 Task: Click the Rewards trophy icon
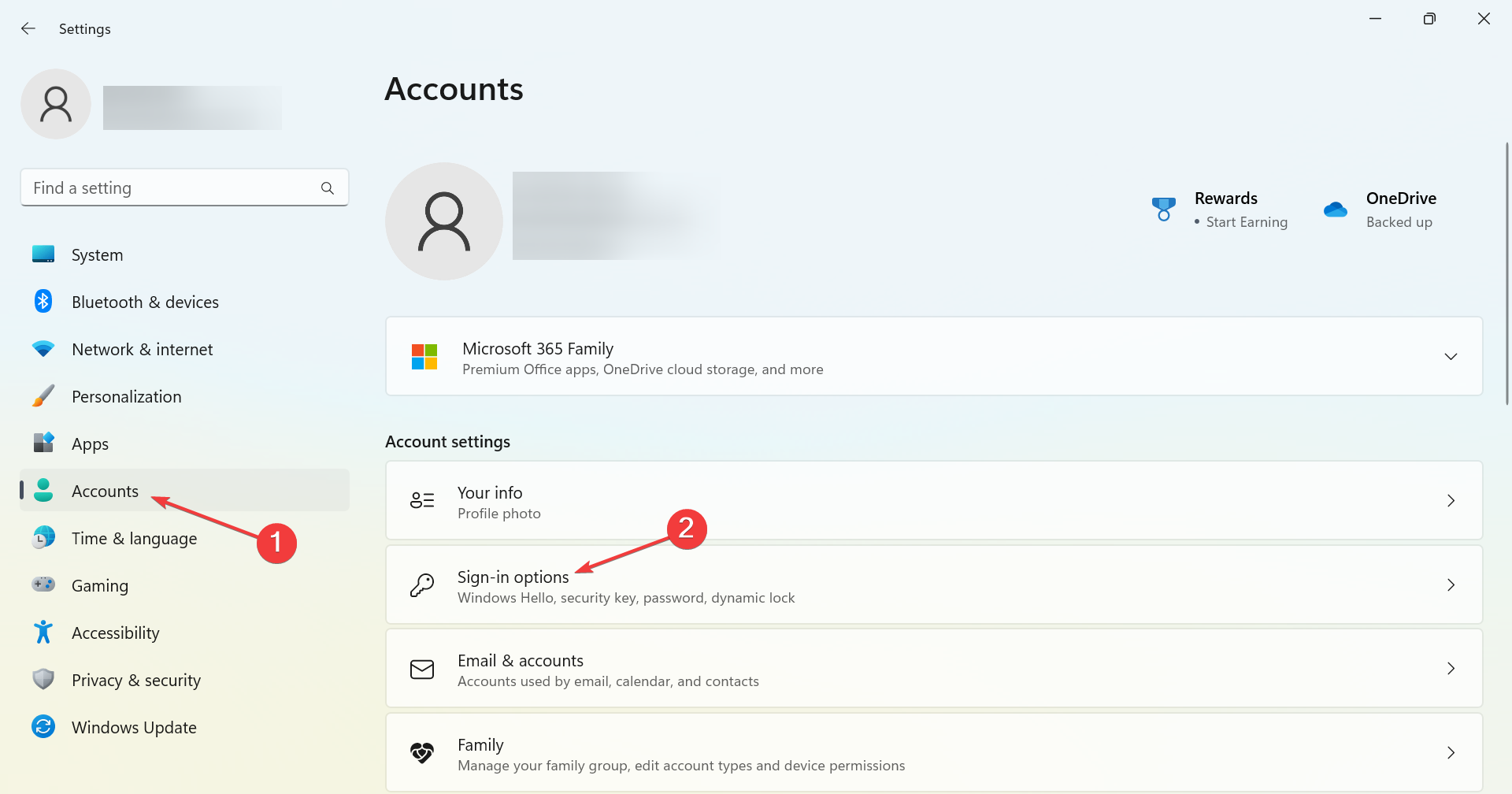click(x=1164, y=208)
